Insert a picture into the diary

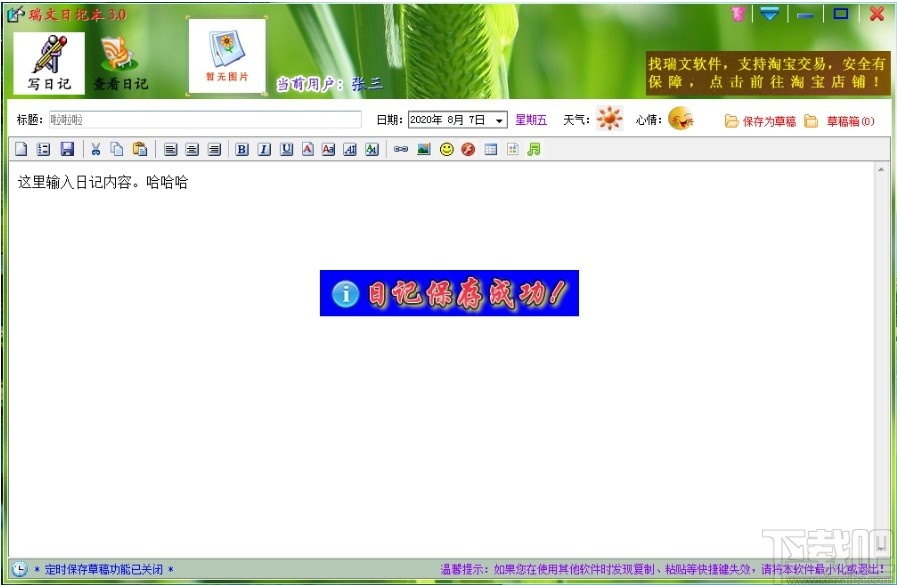pyautogui.click(x=423, y=150)
